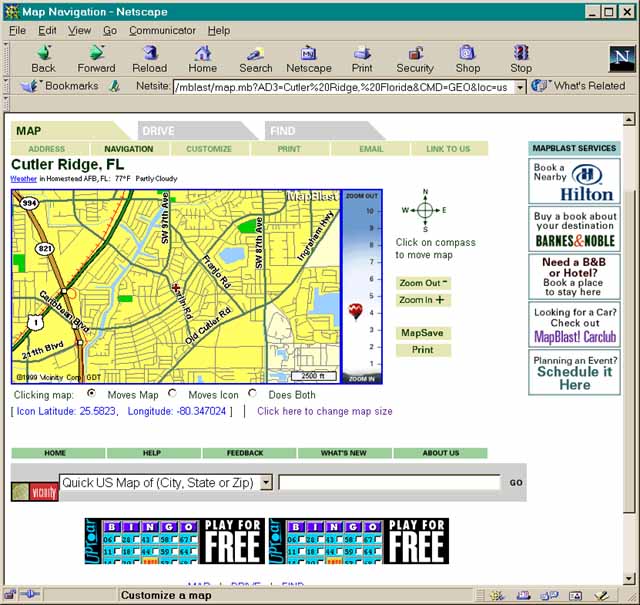Open the Communicator menu
The height and width of the screenshot is (605, 640).
click(x=162, y=31)
